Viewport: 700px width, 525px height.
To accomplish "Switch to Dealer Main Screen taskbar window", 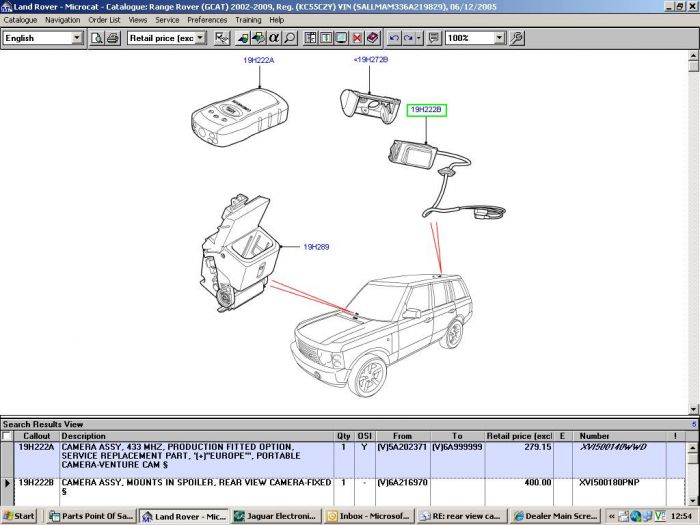I will click(555, 517).
